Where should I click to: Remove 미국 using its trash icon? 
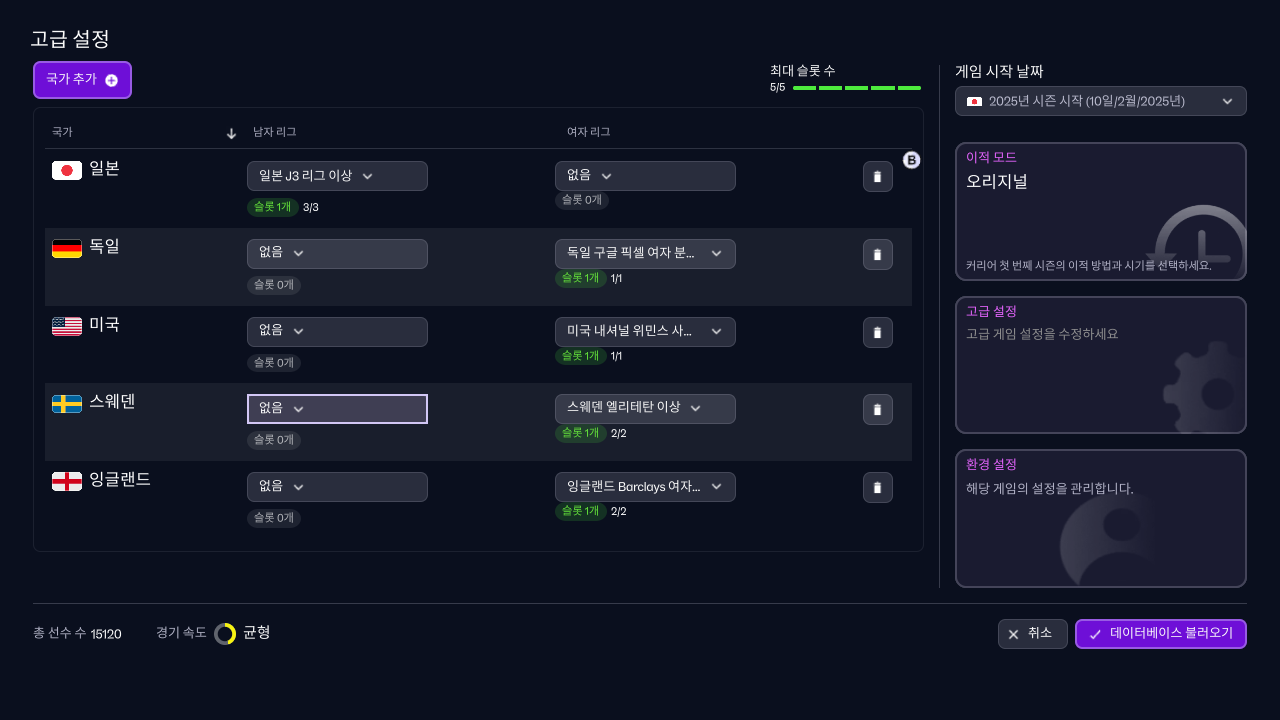coord(877,332)
